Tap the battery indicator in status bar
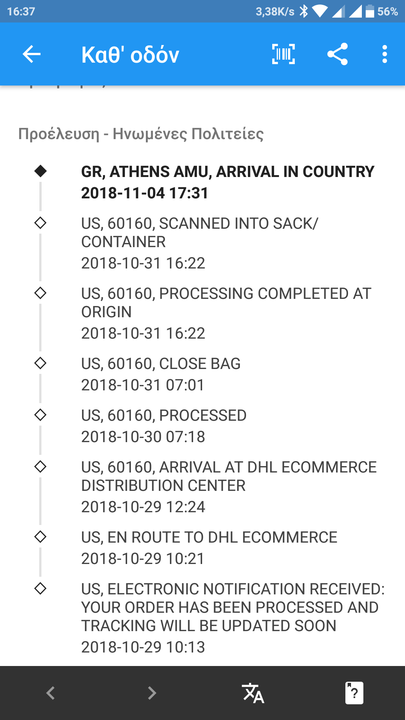The width and height of the screenshot is (405, 720). click(370, 11)
